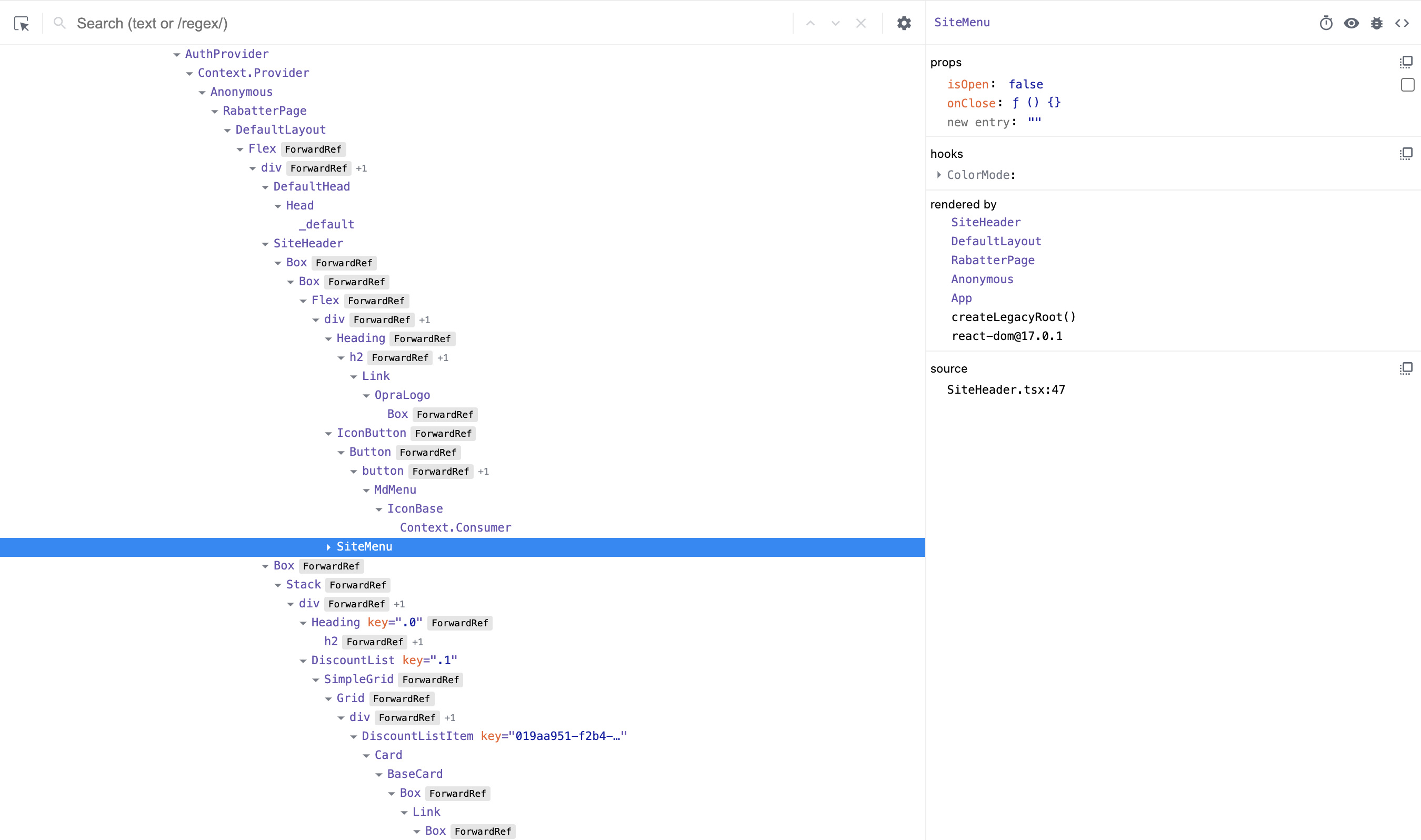Focus the component search field
1421x840 pixels.
430,23
